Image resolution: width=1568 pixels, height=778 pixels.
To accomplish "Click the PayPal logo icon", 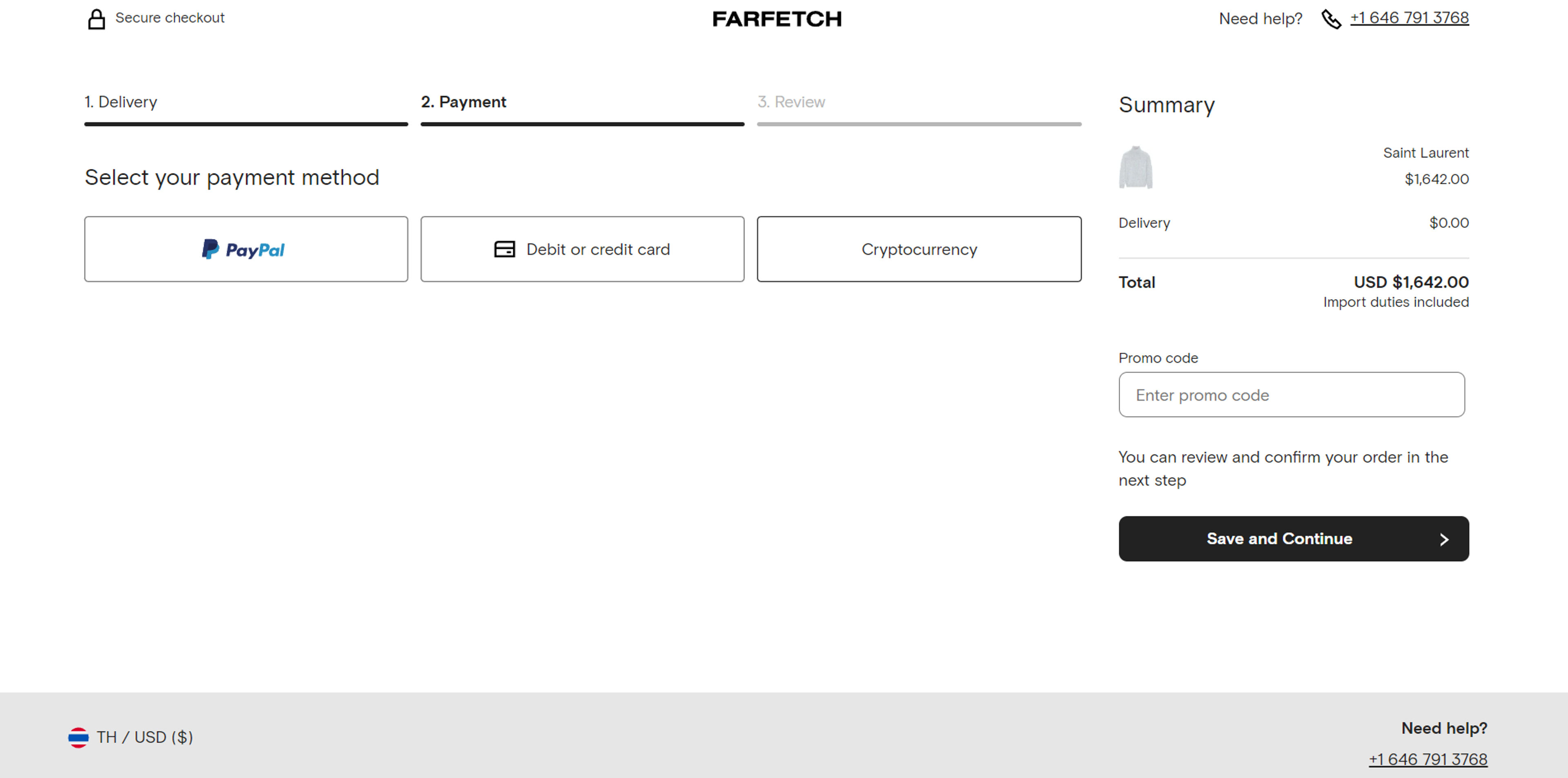I will [210, 249].
